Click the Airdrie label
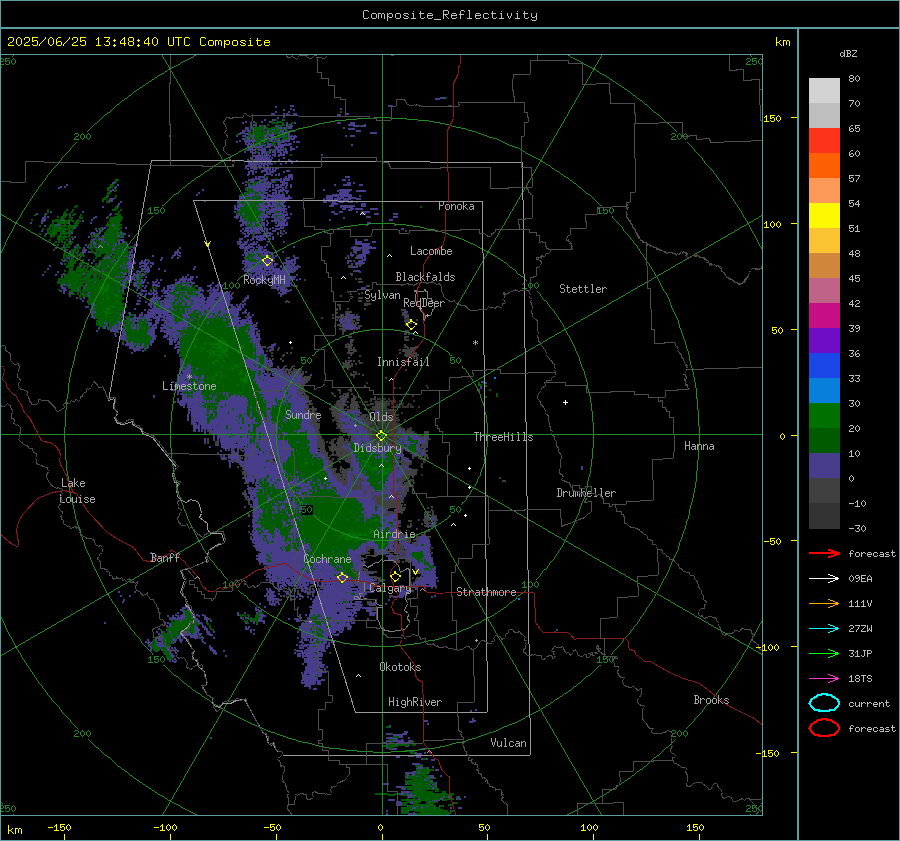900x841 pixels. tap(394, 534)
